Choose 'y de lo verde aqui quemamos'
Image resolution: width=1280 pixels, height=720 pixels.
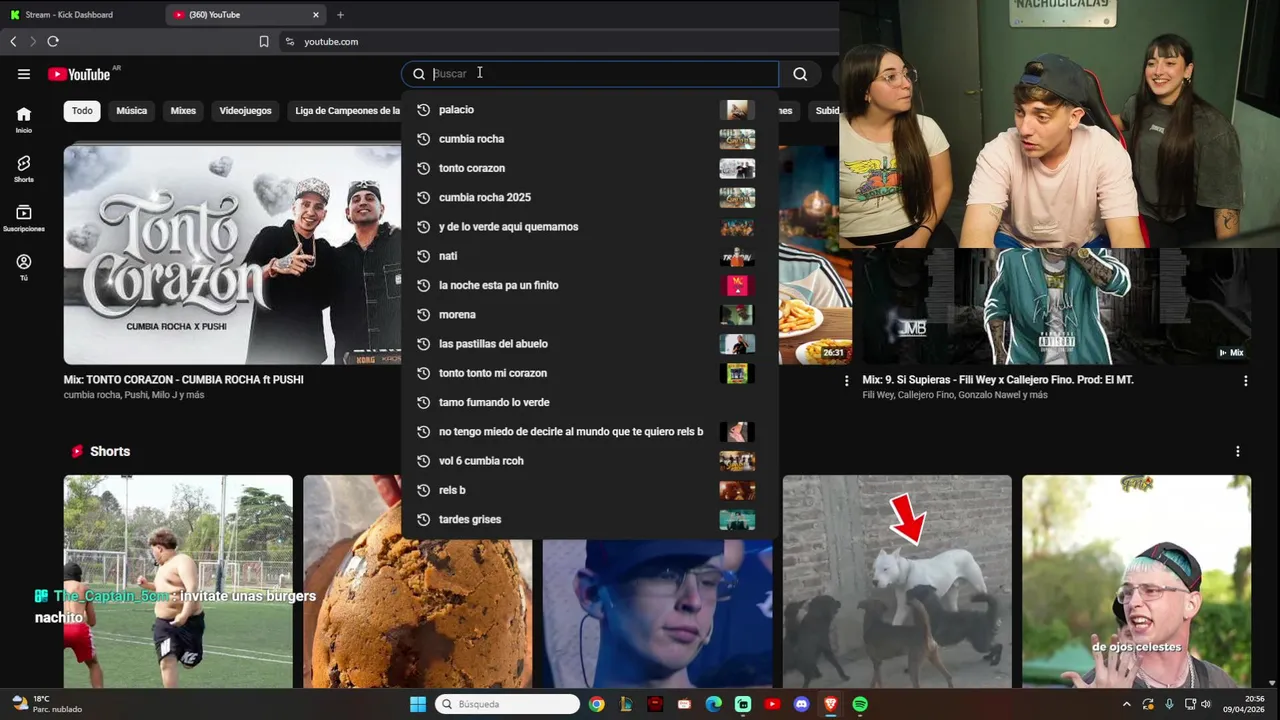pyautogui.click(x=590, y=227)
